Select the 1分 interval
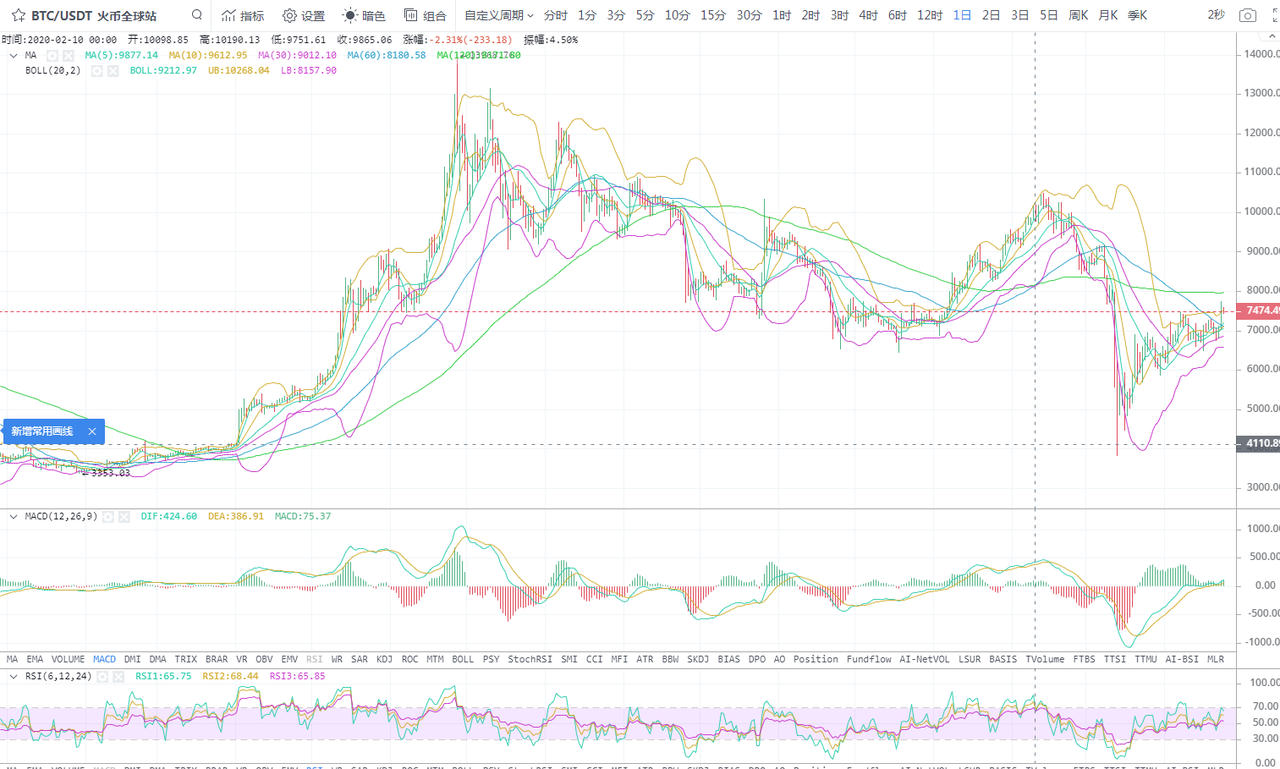 coord(587,16)
